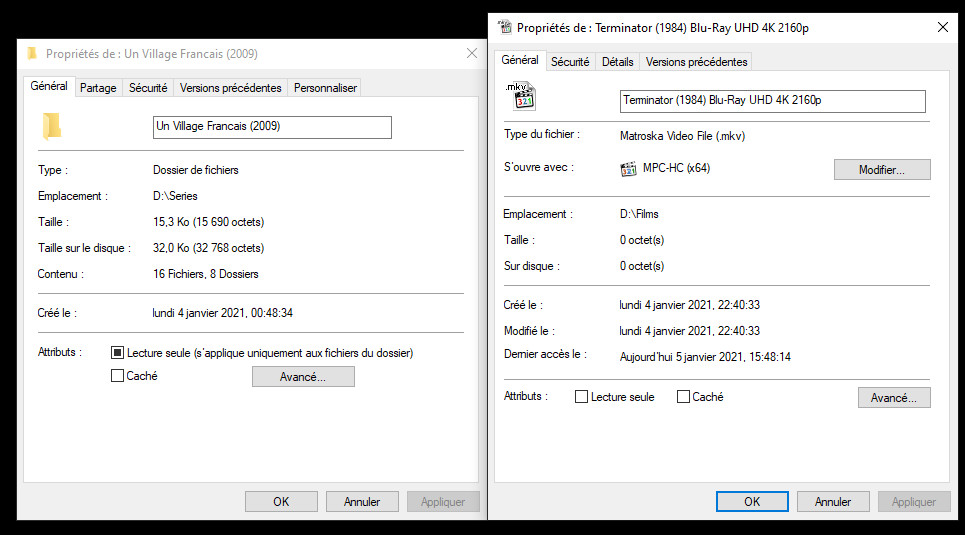Confirm with OK in Terminator window

coord(752,502)
